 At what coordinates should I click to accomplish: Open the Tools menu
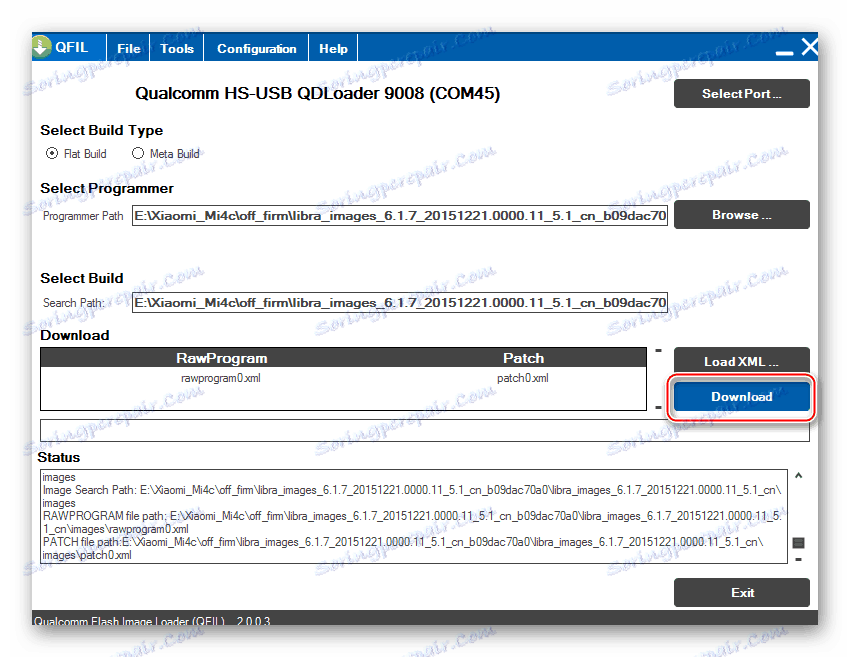coord(177,48)
